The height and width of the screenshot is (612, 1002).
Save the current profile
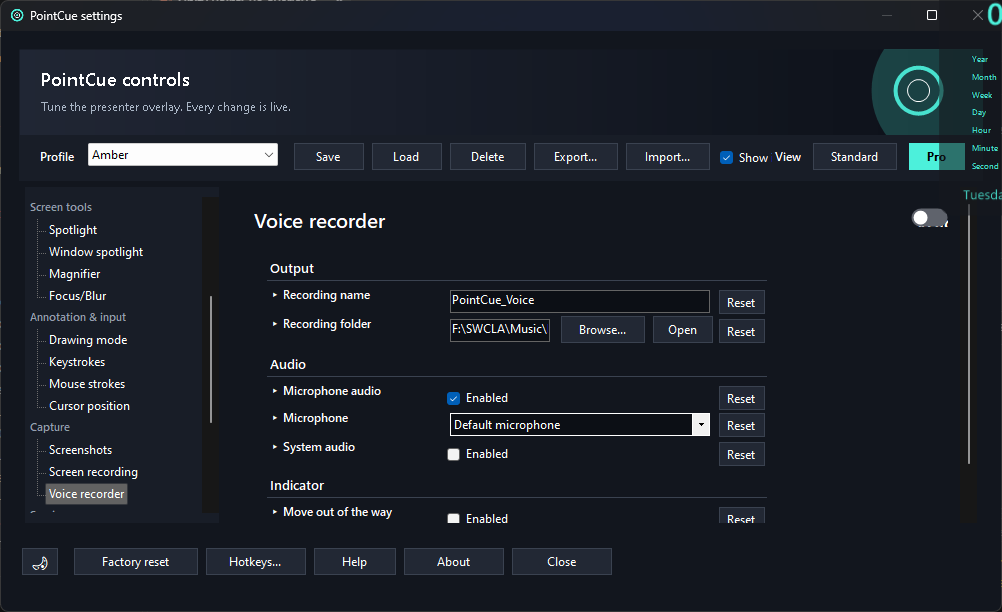328,157
